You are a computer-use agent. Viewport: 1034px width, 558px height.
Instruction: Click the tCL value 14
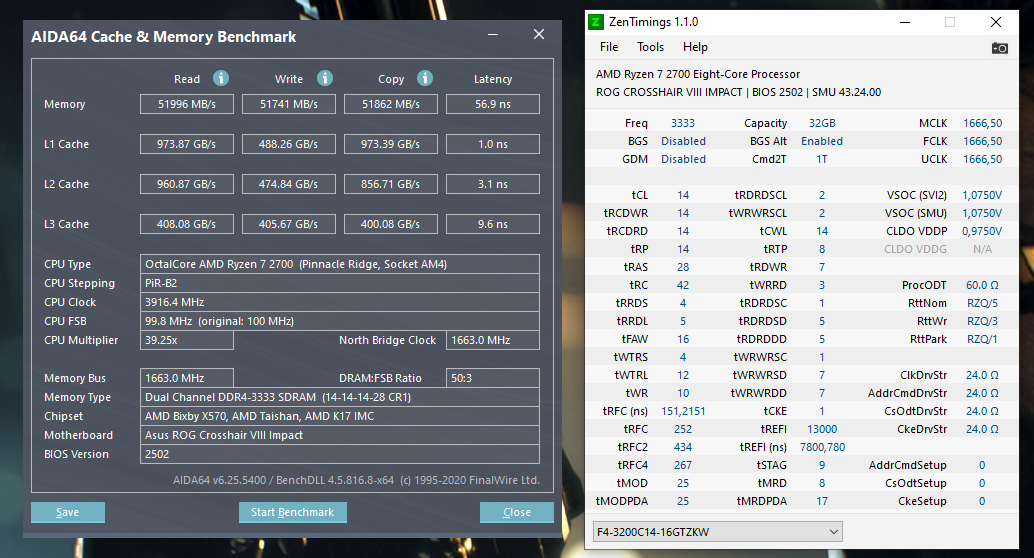[683, 195]
